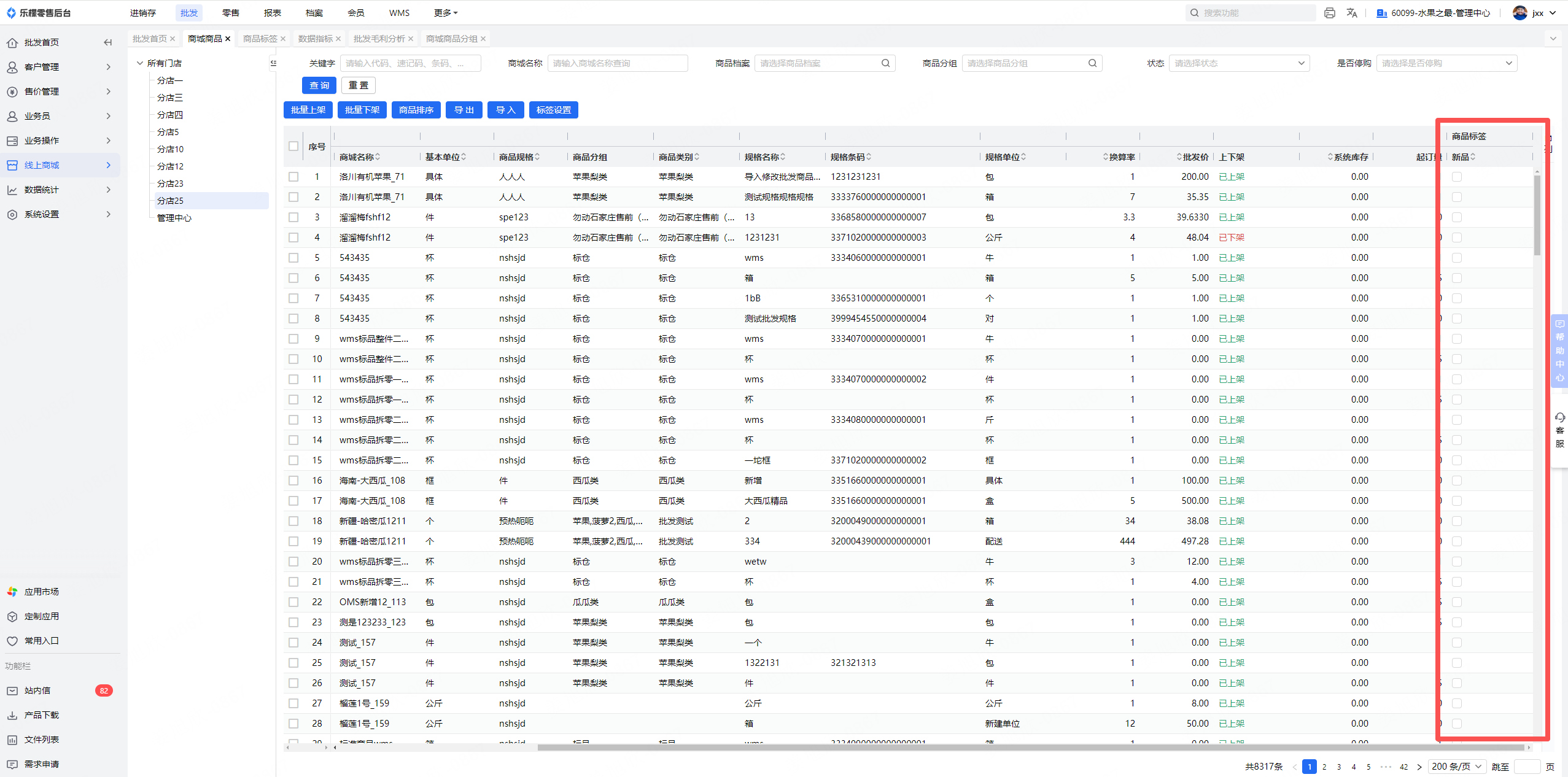Open 产品下载 download icon
The width and height of the screenshot is (1568, 777).
pyautogui.click(x=12, y=715)
